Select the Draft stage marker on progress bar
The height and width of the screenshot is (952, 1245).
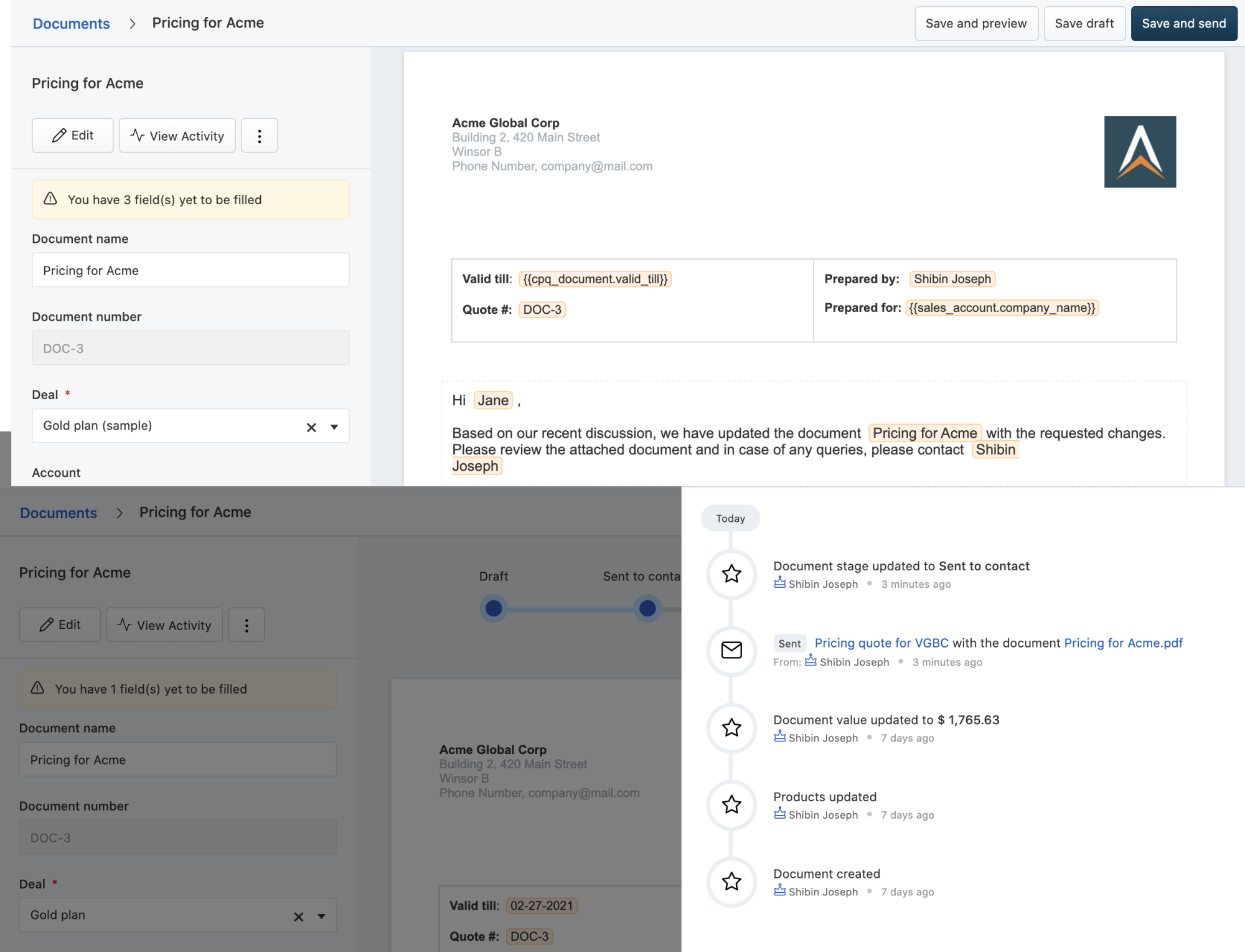(x=494, y=608)
